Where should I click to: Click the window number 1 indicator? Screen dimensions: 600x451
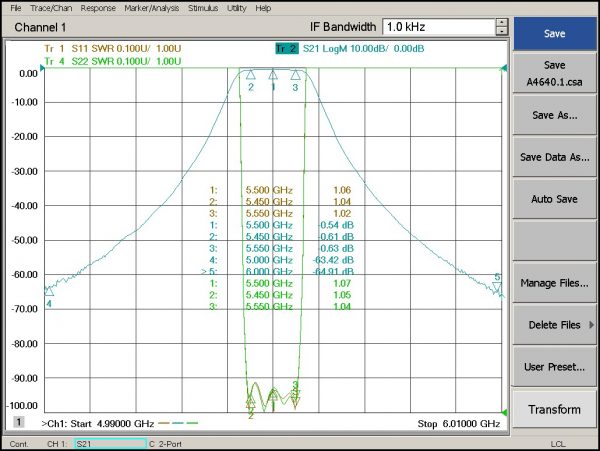click(x=18, y=422)
